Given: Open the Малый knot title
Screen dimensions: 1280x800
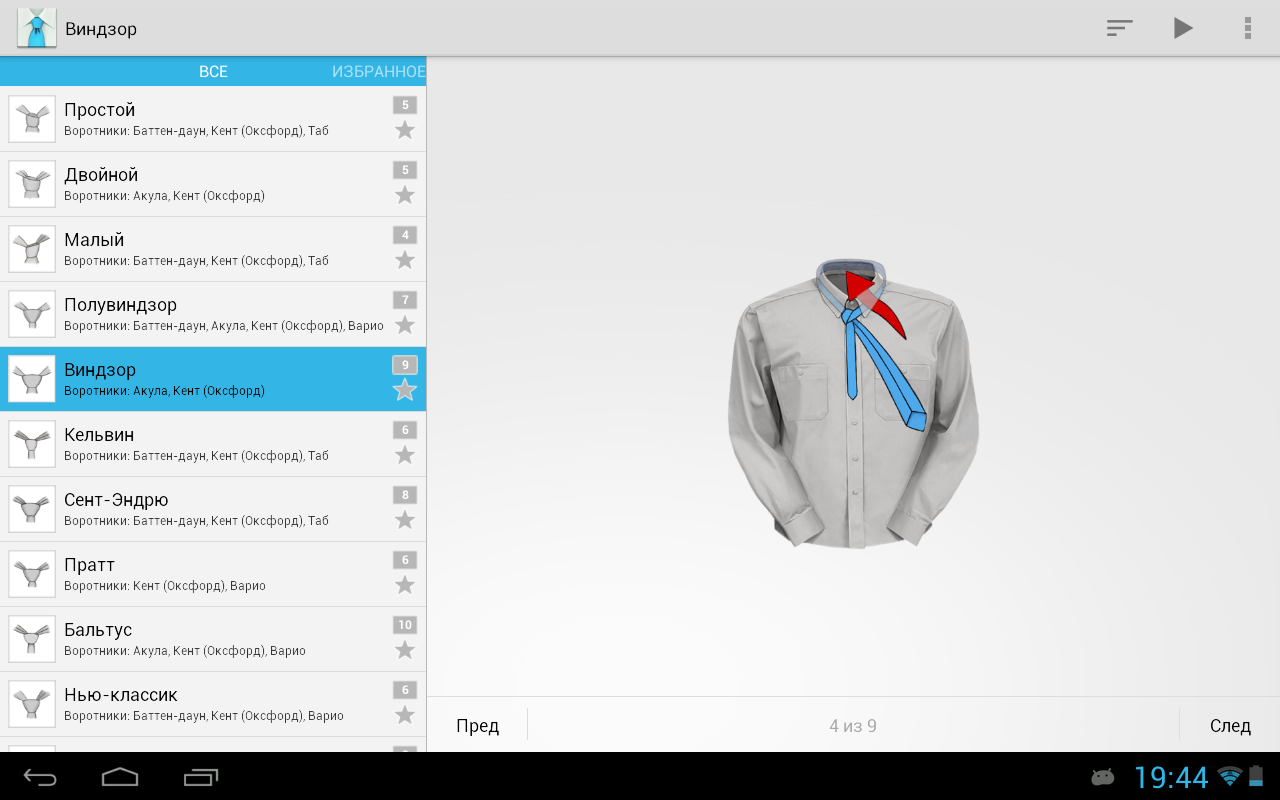Looking at the screenshot, I should click(94, 240).
